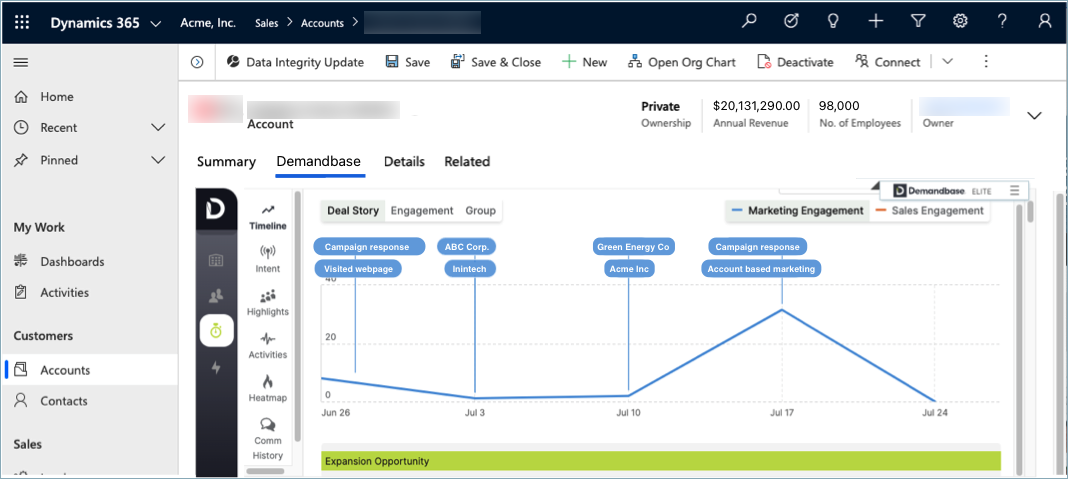
Task: Click the New command
Action: tap(584, 62)
